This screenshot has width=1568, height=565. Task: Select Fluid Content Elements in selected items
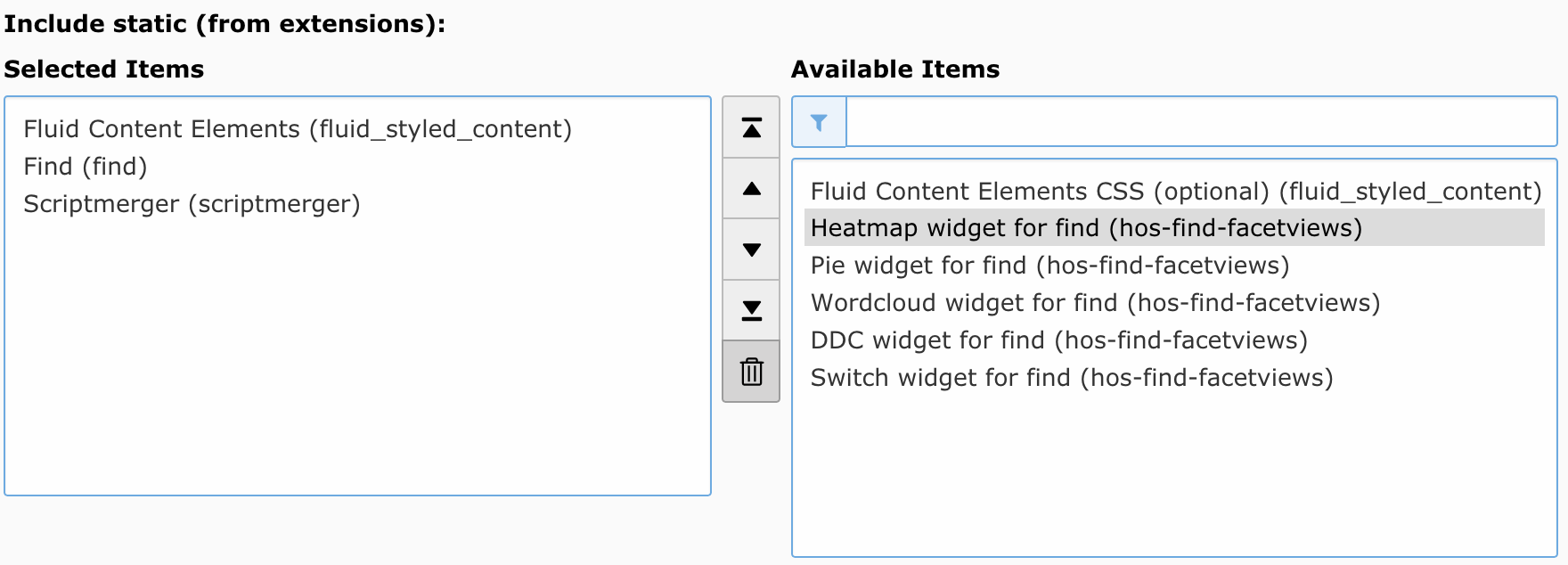(x=298, y=129)
